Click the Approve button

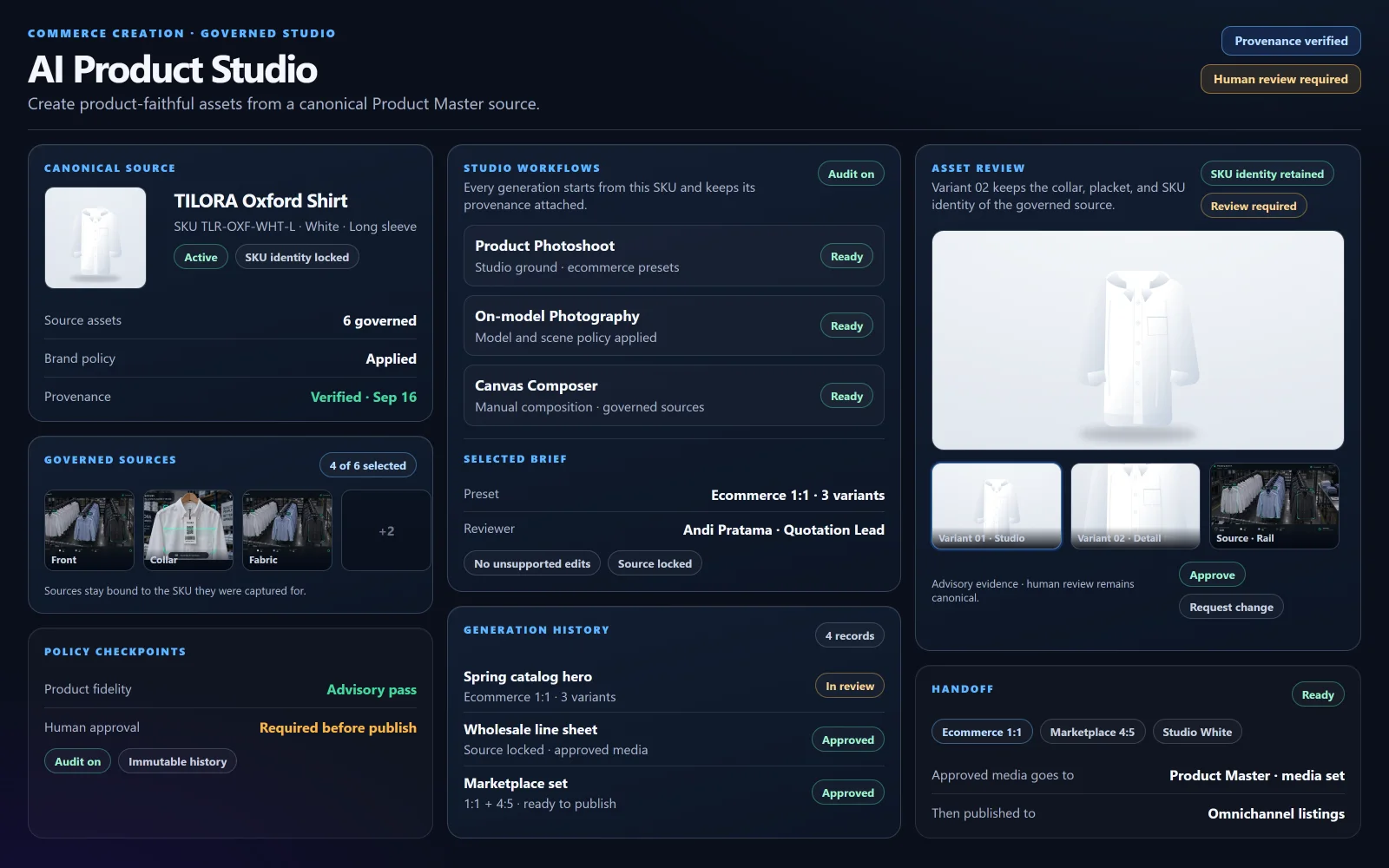click(x=1212, y=575)
